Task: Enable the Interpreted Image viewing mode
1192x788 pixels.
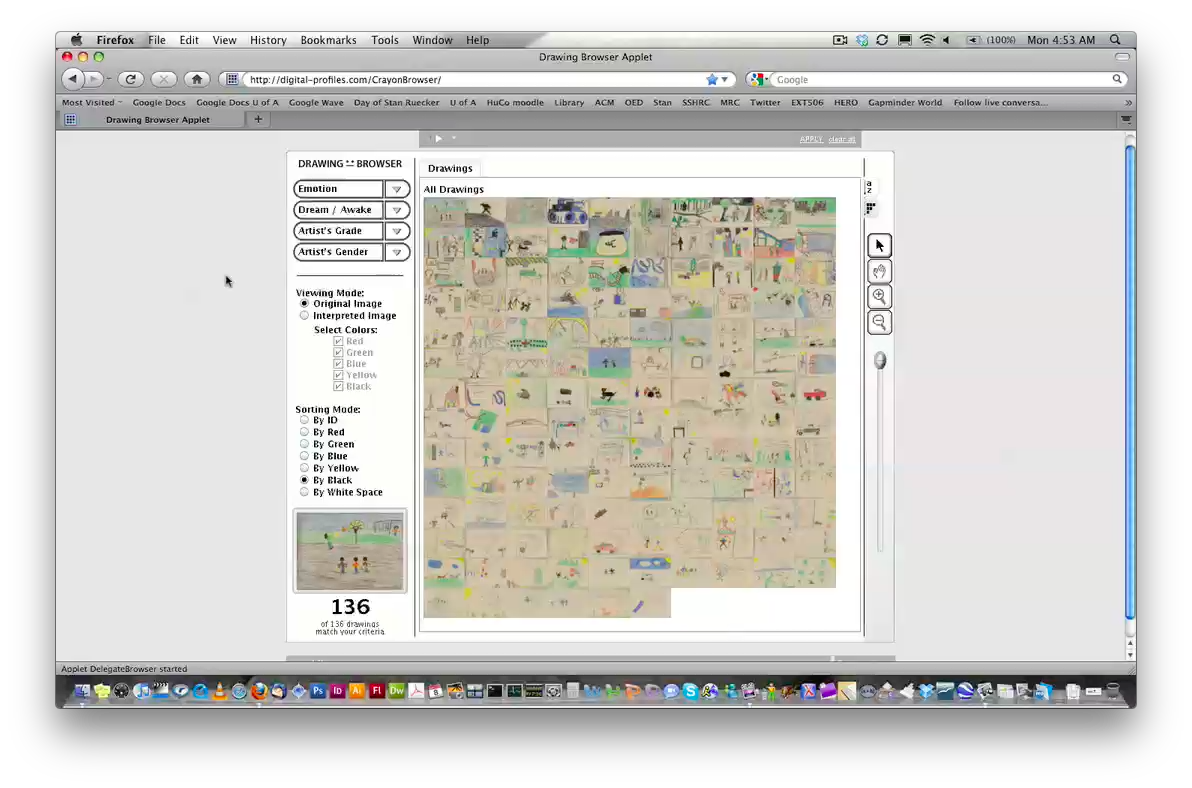Action: tap(304, 315)
